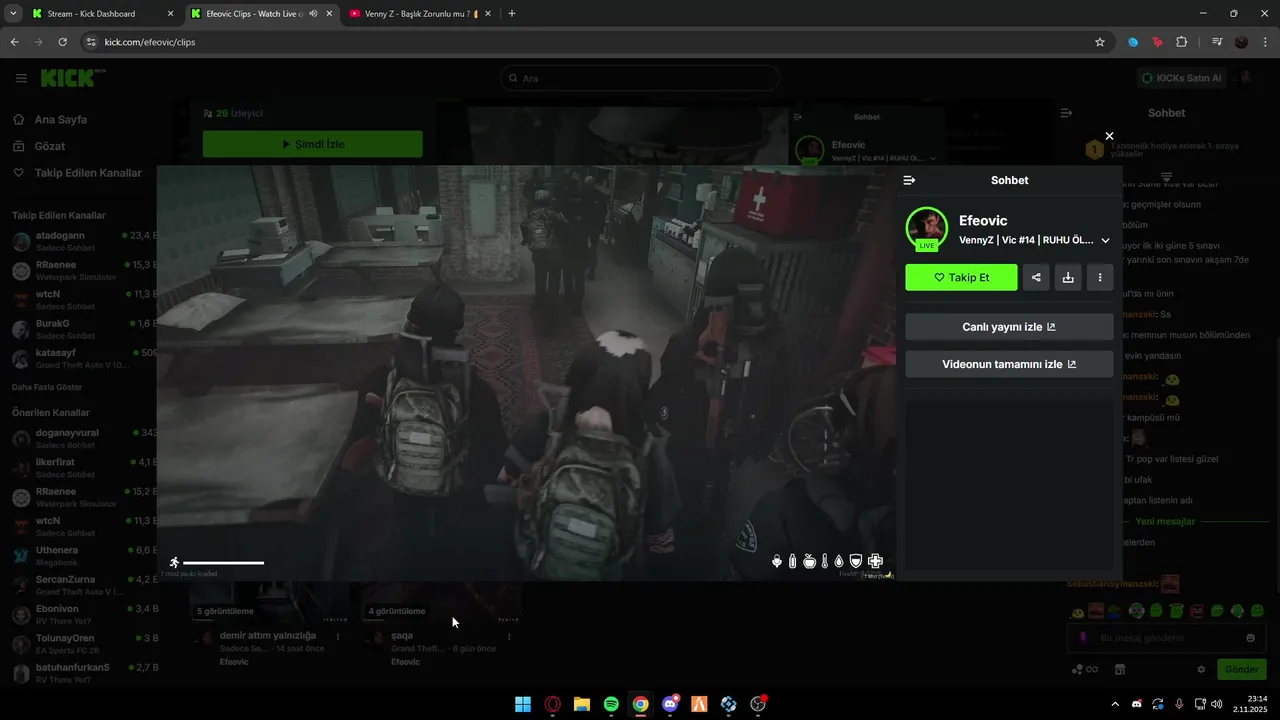Image resolution: width=1280 pixels, height=720 pixels.
Task: Click Canlı yayını izle button
Action: coord(1009,327)
